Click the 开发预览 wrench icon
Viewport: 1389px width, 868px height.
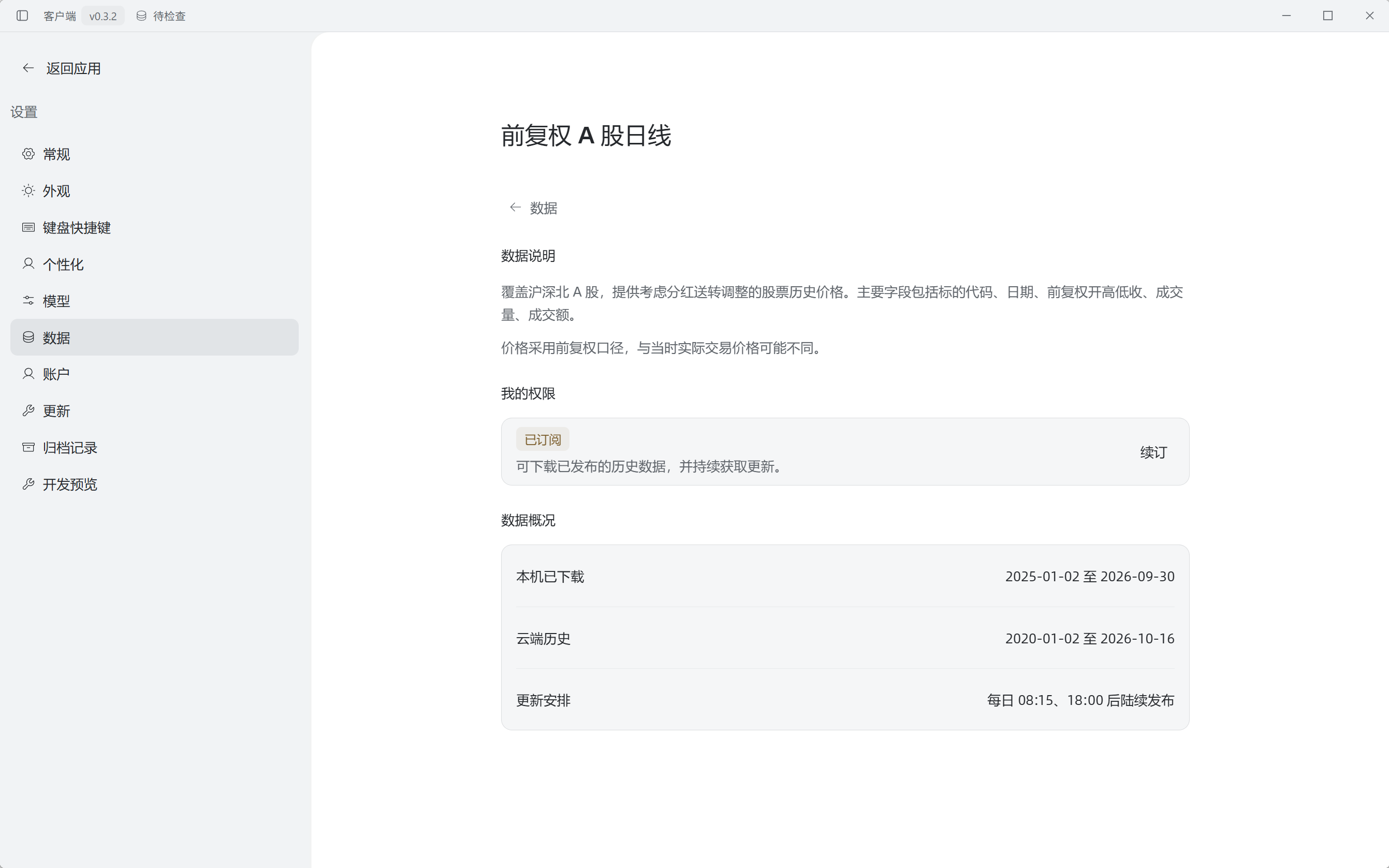click(x=28, y=484)
